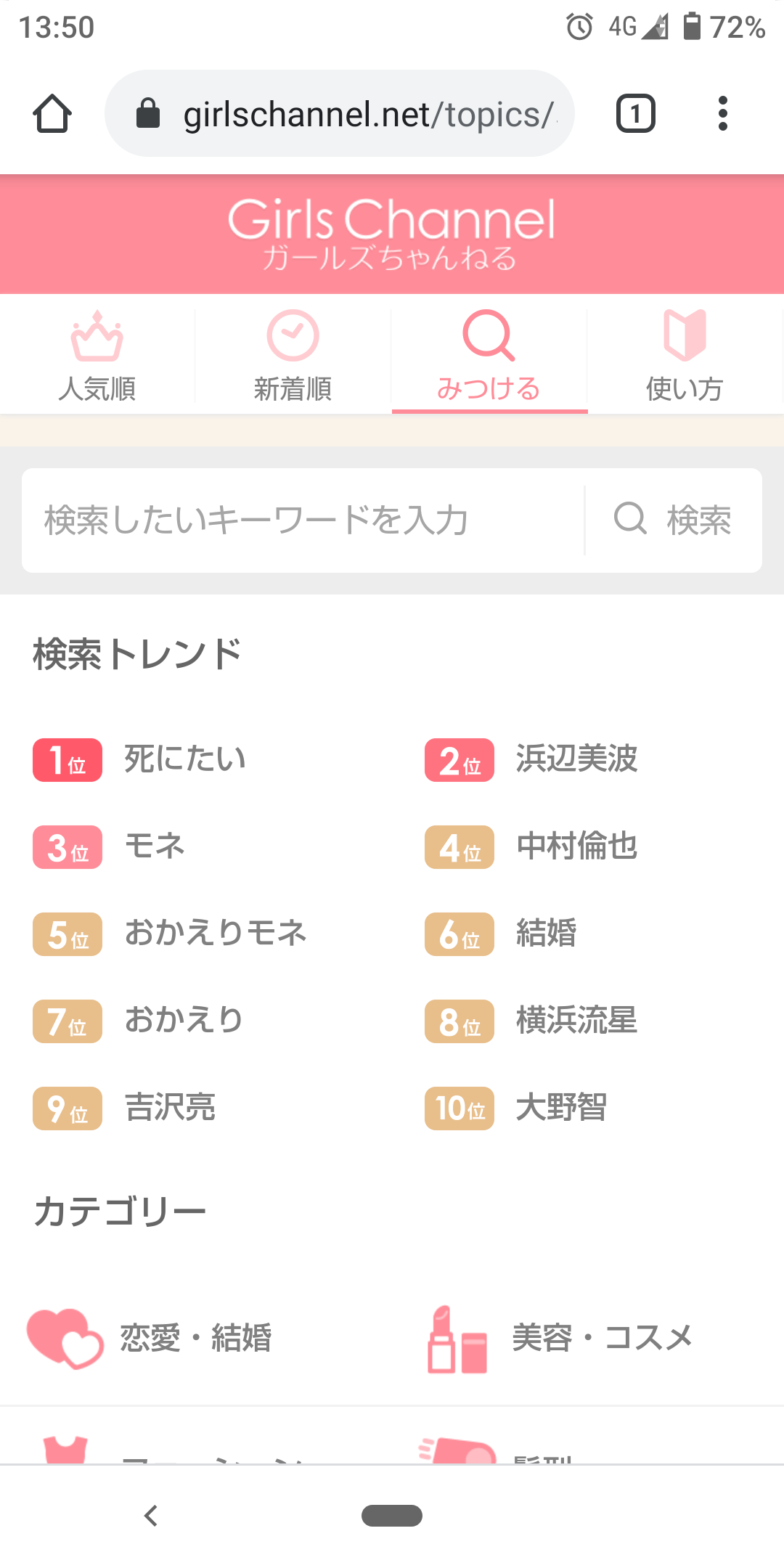Viewport: 784px width, 1568px height.
Task: Tap the Girls Channel header logo
Action: (x=392, y=234)
